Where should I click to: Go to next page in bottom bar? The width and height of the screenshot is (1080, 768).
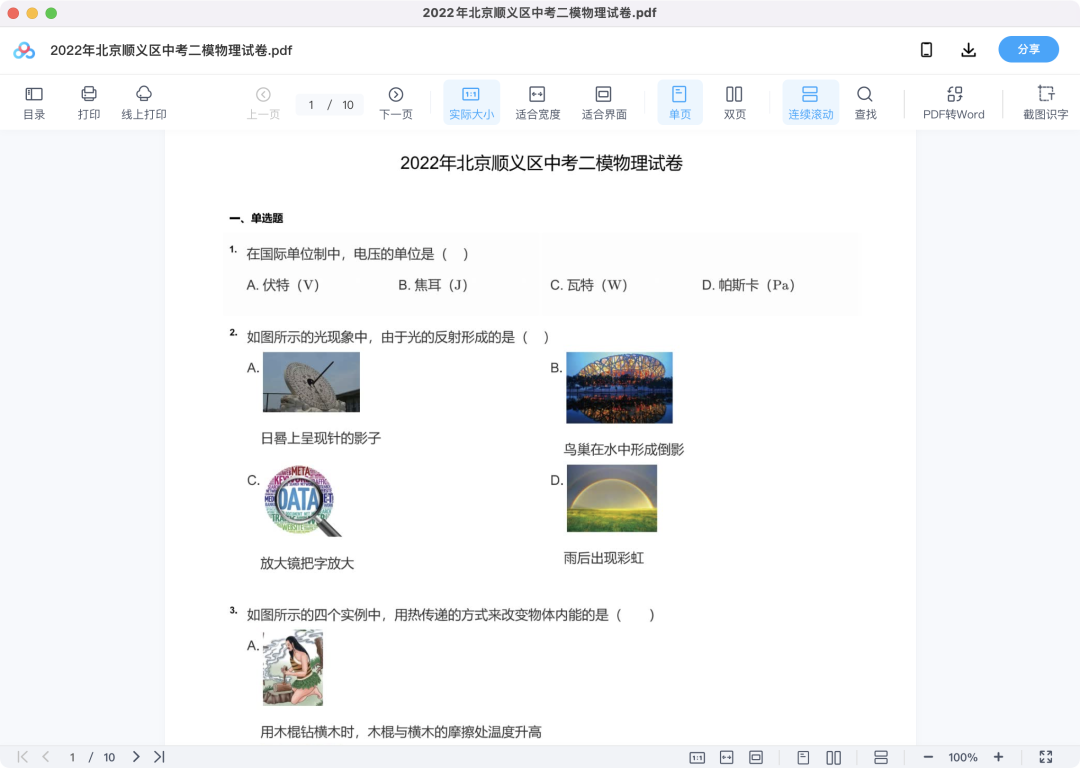pyautogui.click(x=136, y=757)
